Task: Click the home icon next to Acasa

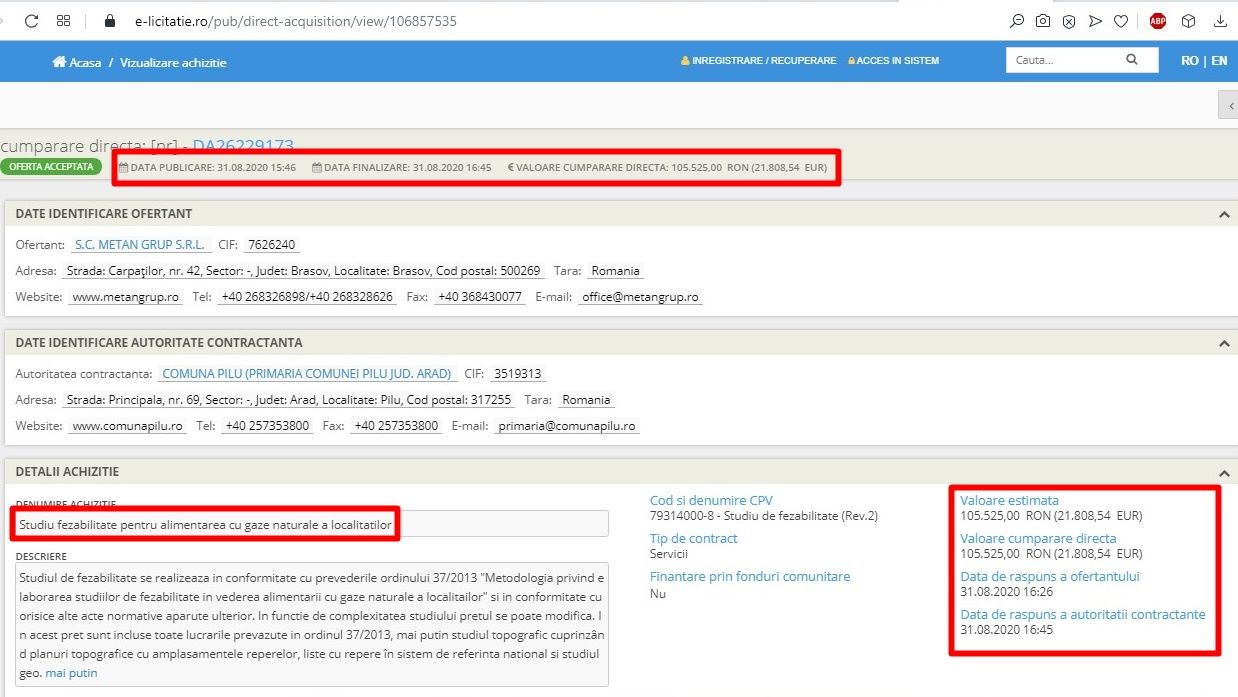Action: [59, 62]
